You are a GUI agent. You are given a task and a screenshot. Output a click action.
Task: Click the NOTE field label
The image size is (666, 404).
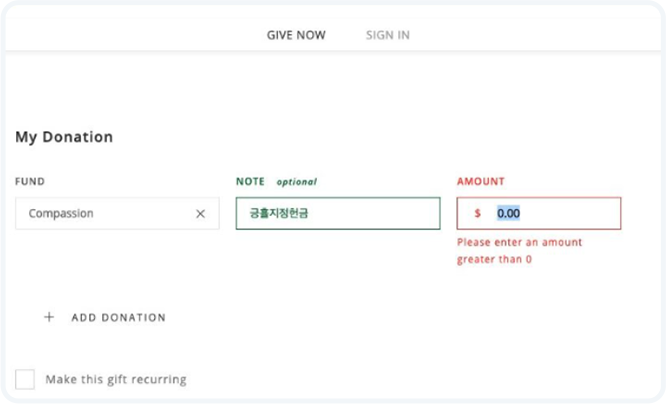click(250, 182)
